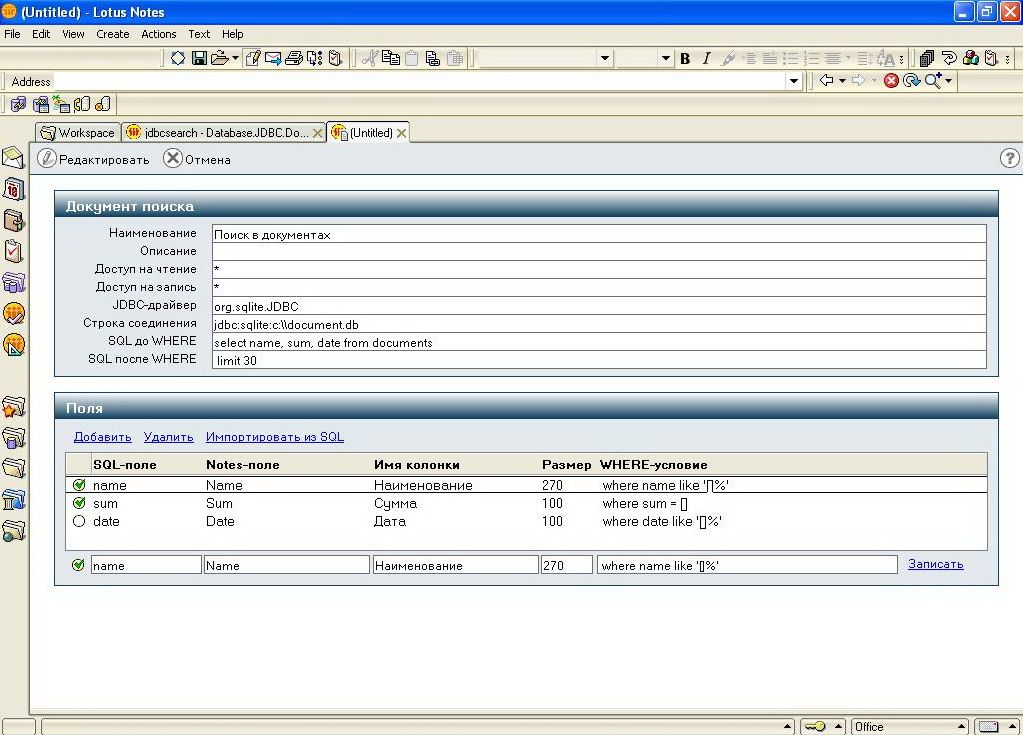Click the Print toolbar icon
This screenshot has height=735, width=1023.
coord(293,58)
